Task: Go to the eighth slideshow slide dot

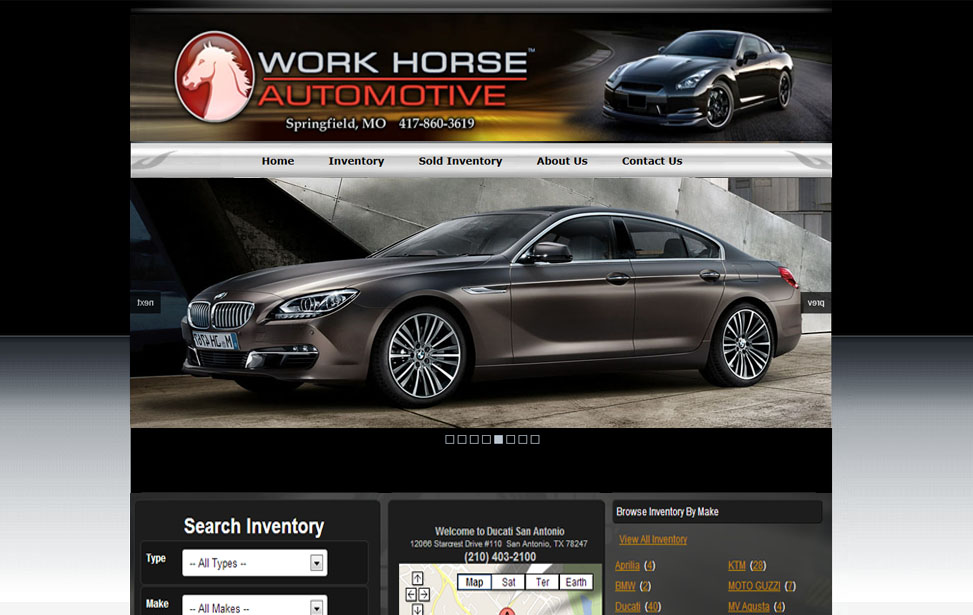Action: (x=535, y=439)
